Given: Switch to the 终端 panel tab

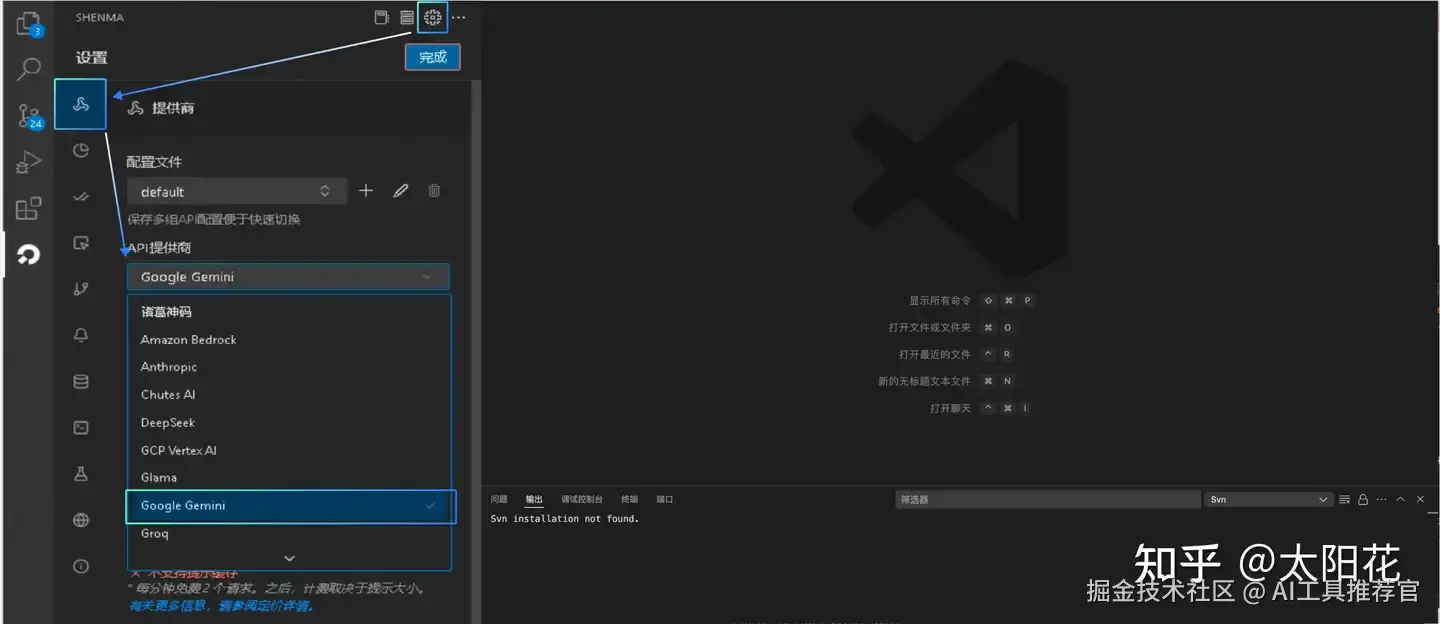Looking at the screenshot, I should tap(629, 499).
